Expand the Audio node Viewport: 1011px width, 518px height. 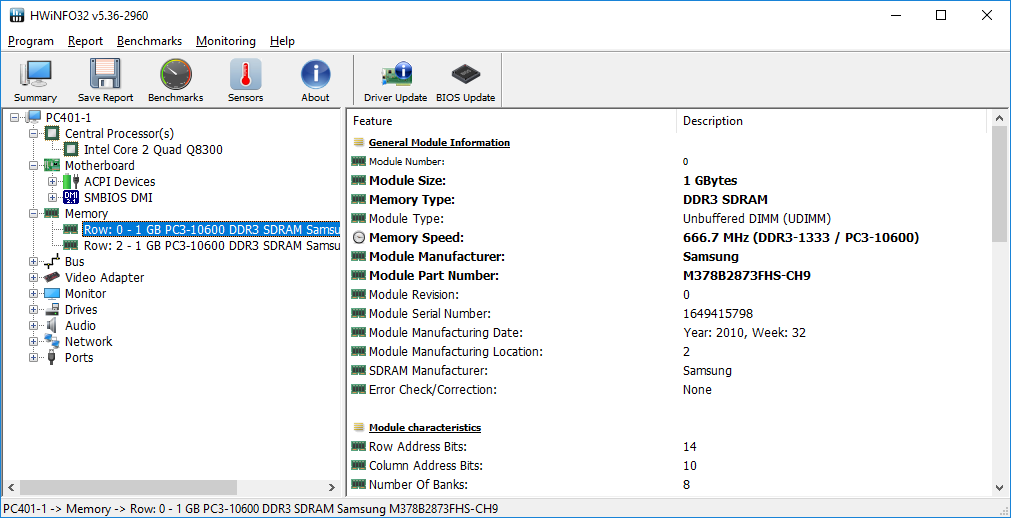[x=34, y=326]
